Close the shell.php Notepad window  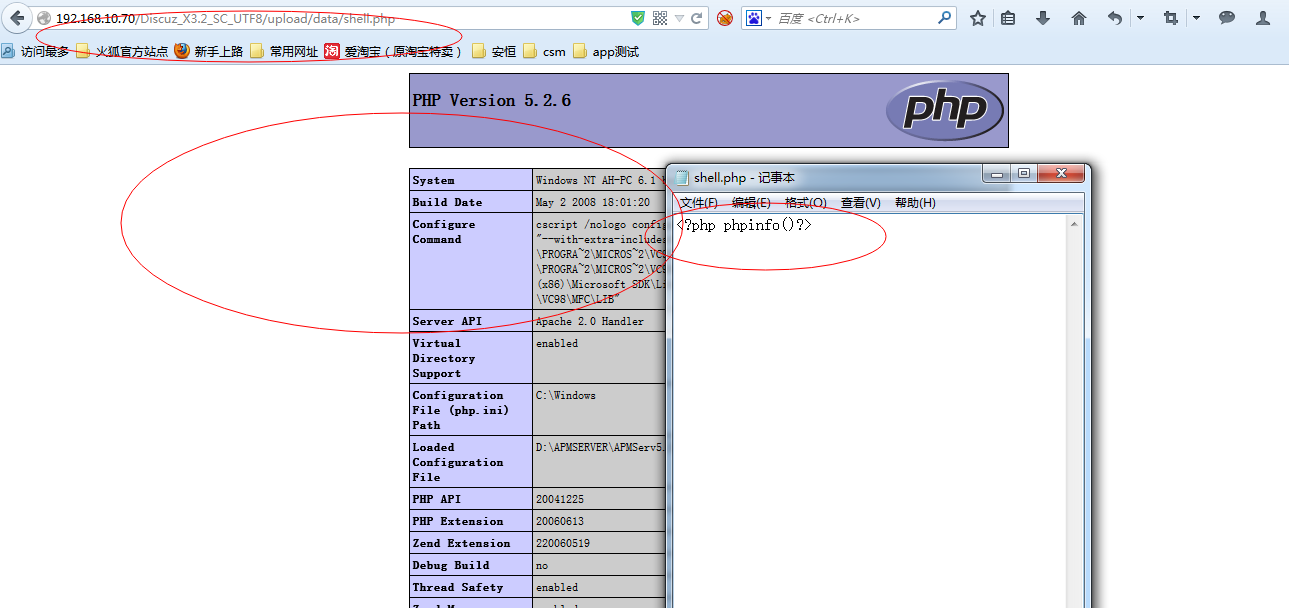[1060, 174]
